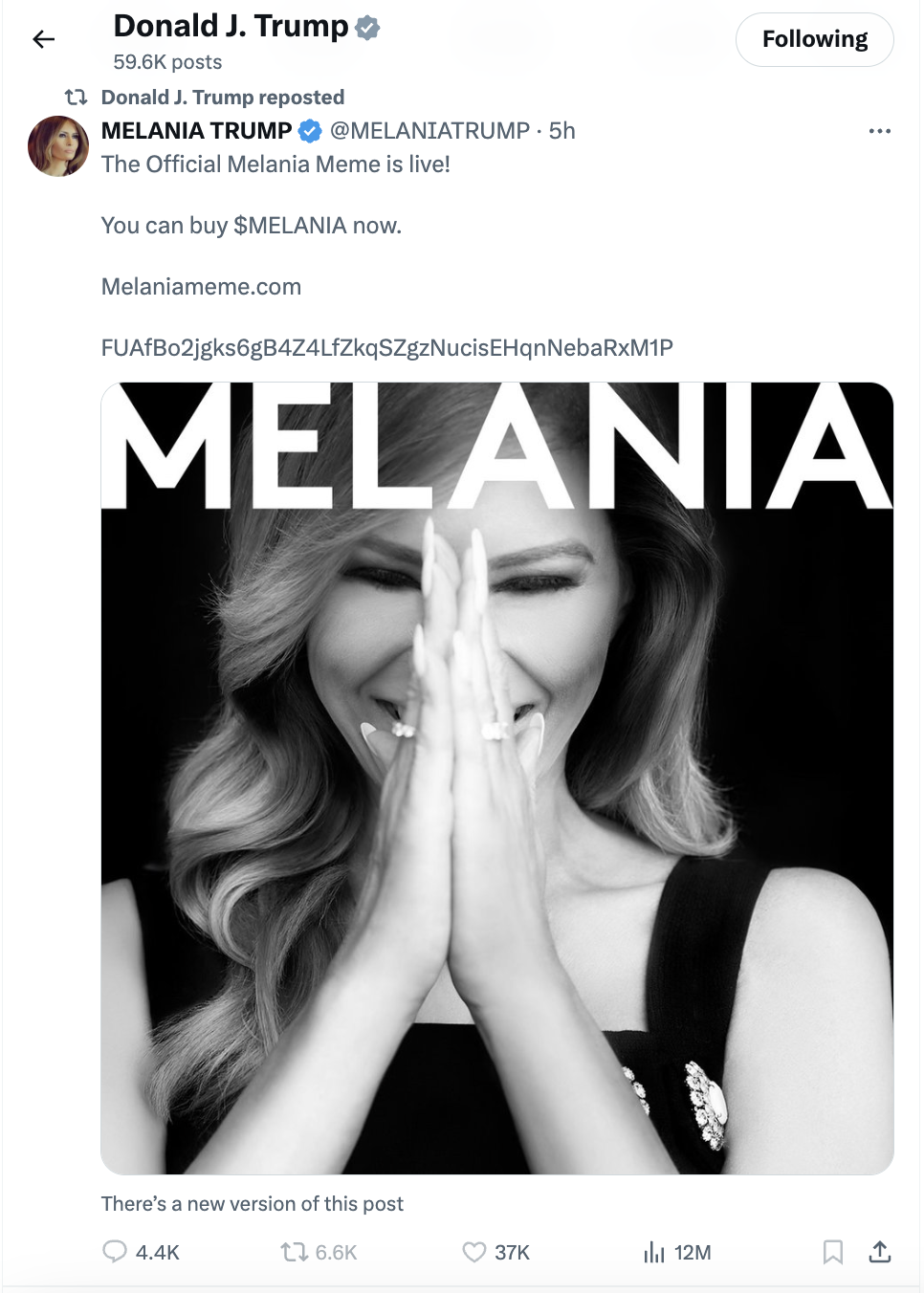View the new version of this post
Viewport: 924px width, 1293px height.
click(252, 1204)
